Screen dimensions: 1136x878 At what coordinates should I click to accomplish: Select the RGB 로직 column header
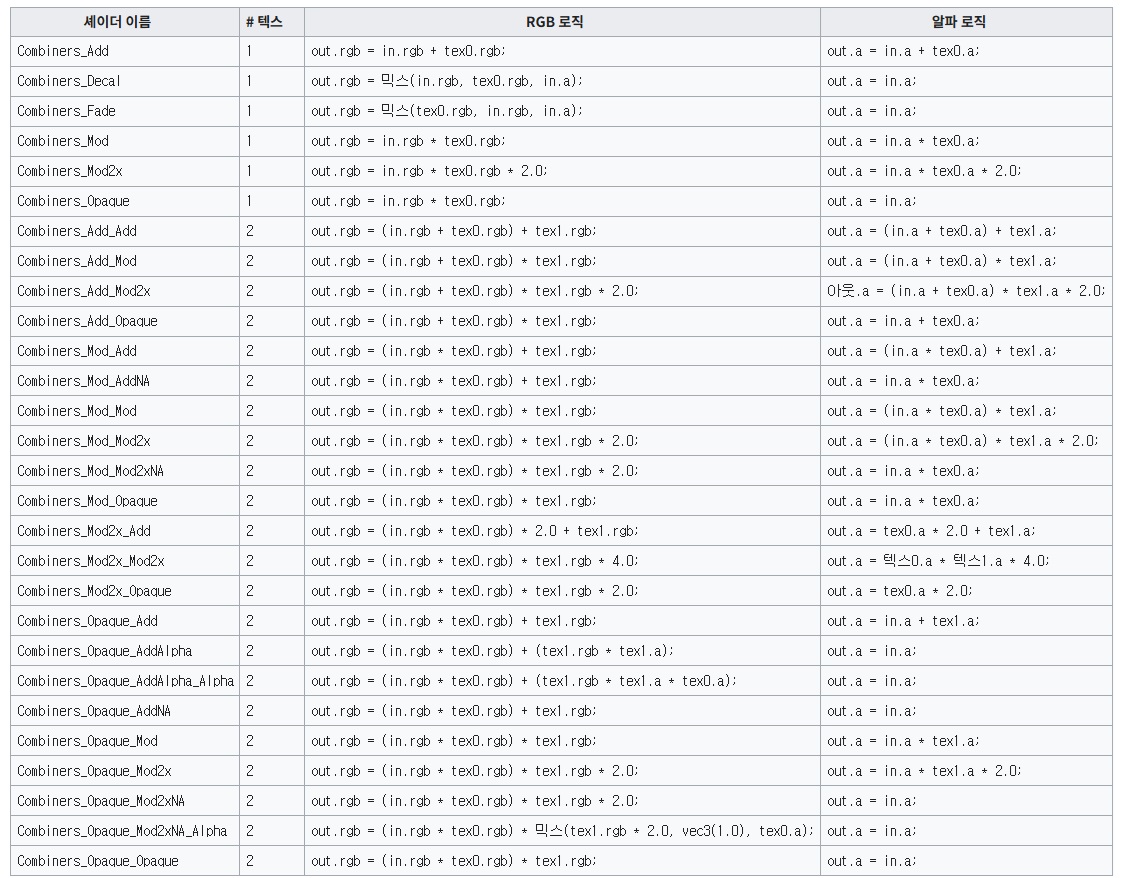click(x=562, y=22)
